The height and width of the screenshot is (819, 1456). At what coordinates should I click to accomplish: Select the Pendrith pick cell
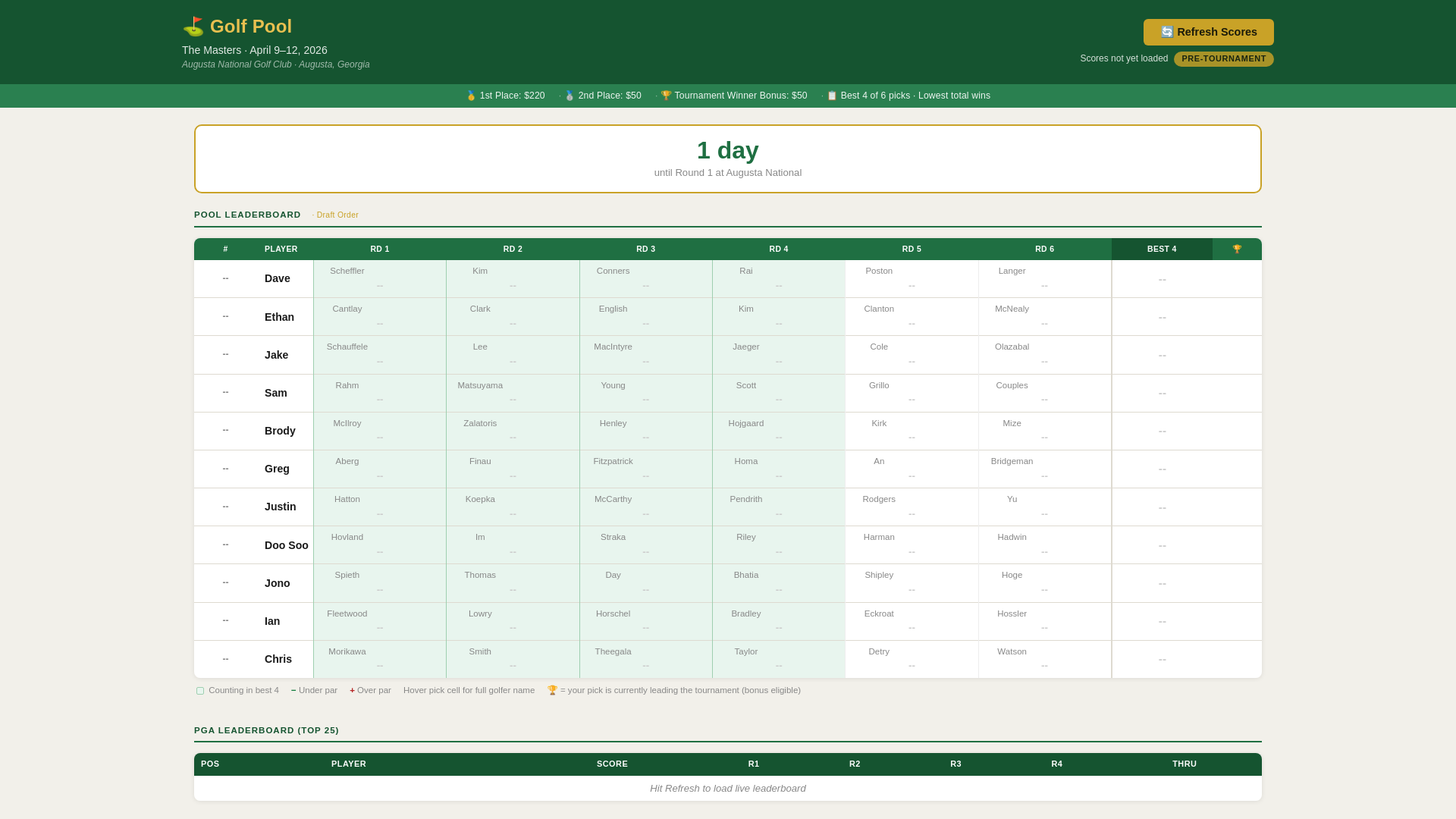coord(779,507)
